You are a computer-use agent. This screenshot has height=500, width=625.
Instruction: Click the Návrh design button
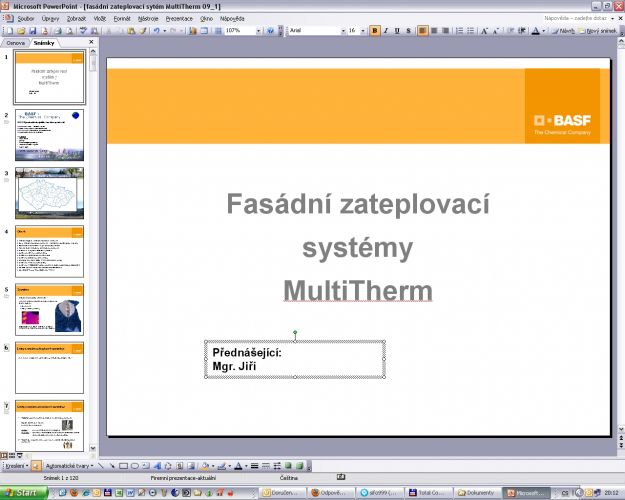pyautogui.click(x=564, y=31)
